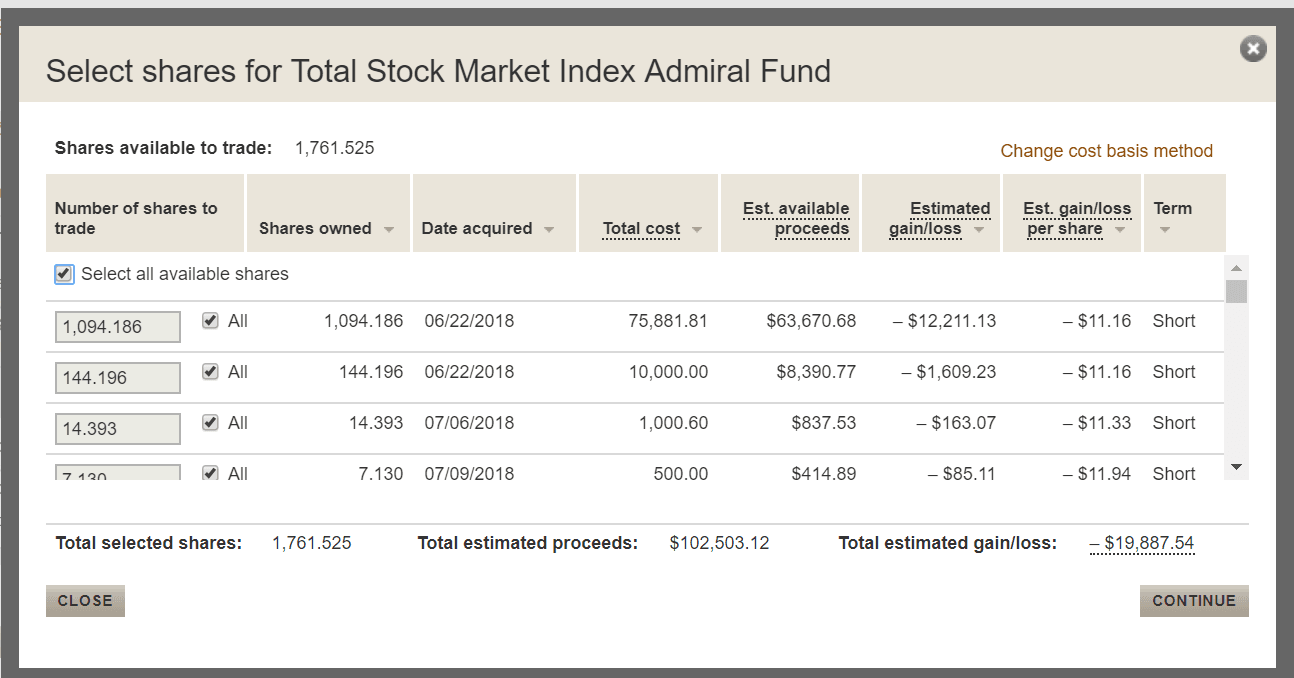The image size is (1294, 678).
Task: Focus the 14.393 shares-to-trade input
Action: point(118,429)
